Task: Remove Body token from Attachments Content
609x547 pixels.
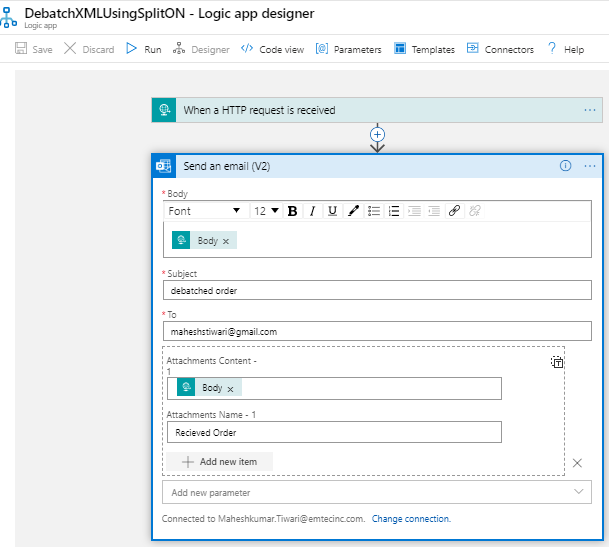Action: tap(231, 389)
